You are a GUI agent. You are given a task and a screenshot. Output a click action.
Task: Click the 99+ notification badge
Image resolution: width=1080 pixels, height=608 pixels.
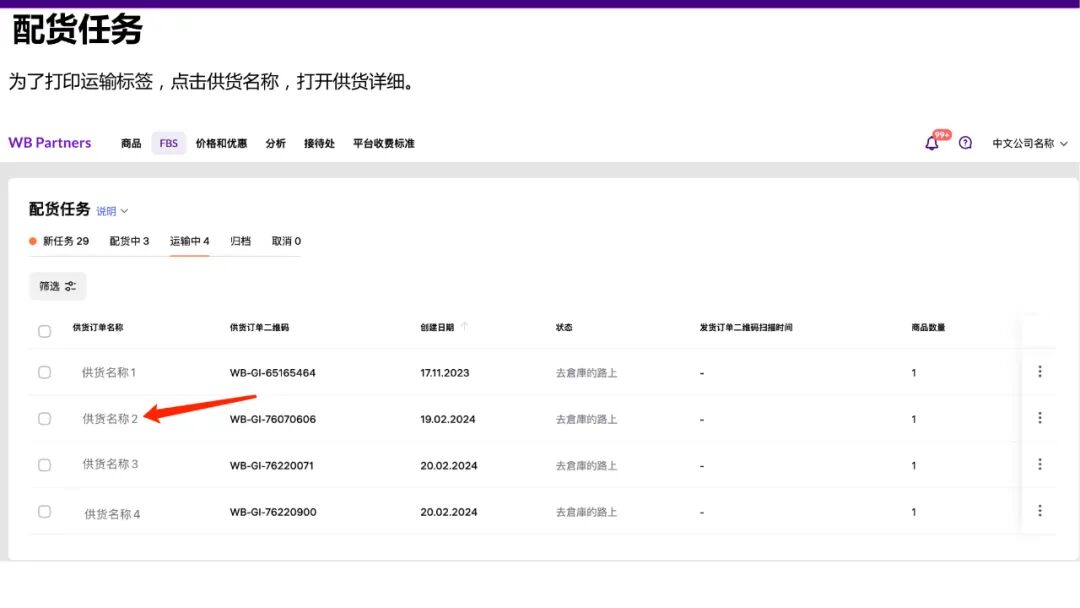click(x=940, y=133)
